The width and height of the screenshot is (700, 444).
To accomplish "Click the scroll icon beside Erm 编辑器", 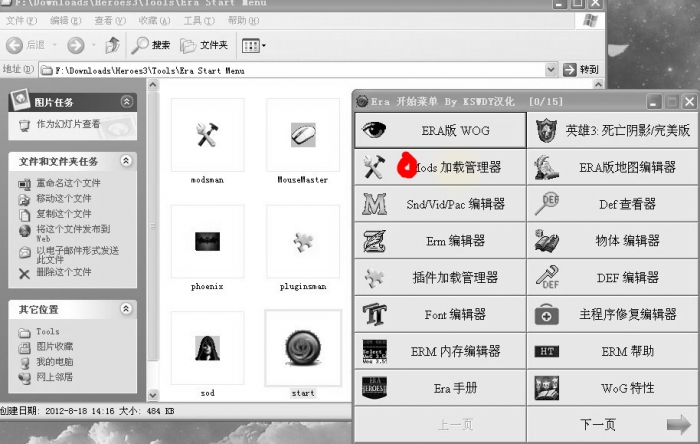I will [374, 241].
